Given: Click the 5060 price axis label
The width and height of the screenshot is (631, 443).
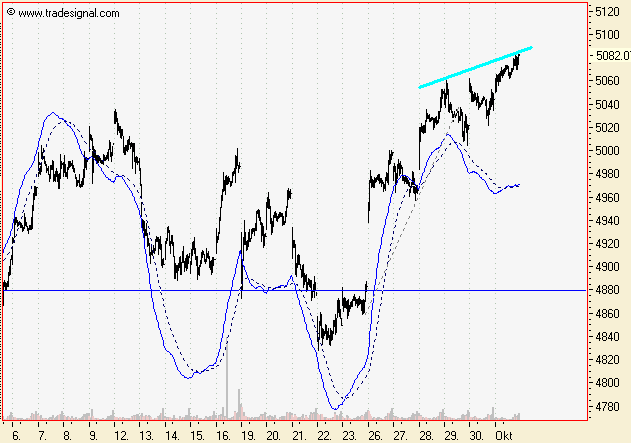Looking at the screenshot, I should tap(608, 81).
